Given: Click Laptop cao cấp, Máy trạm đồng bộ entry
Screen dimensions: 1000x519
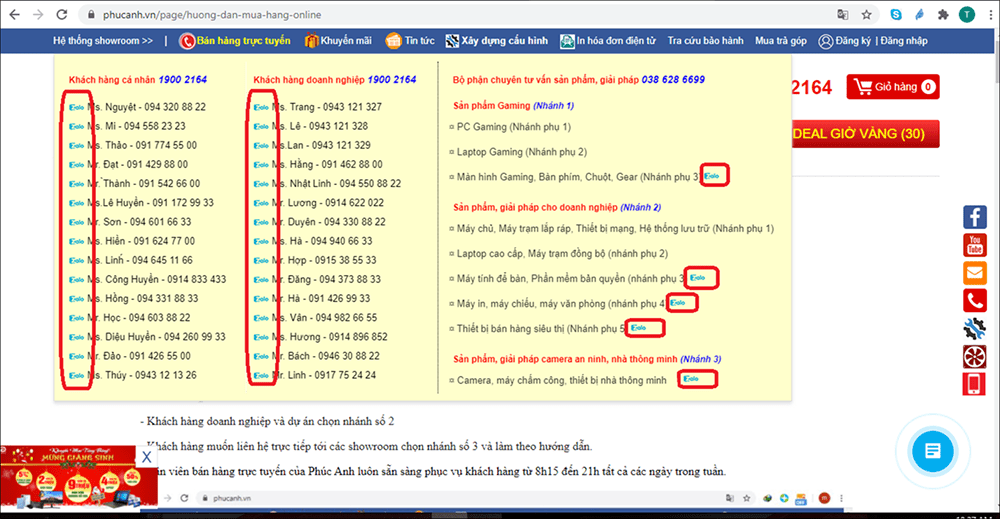Looking at the screenshot, I should coord(562,253).
